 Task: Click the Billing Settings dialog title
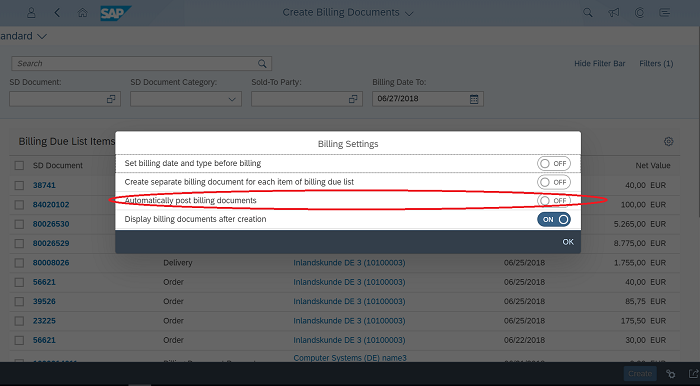coord(348,144)
